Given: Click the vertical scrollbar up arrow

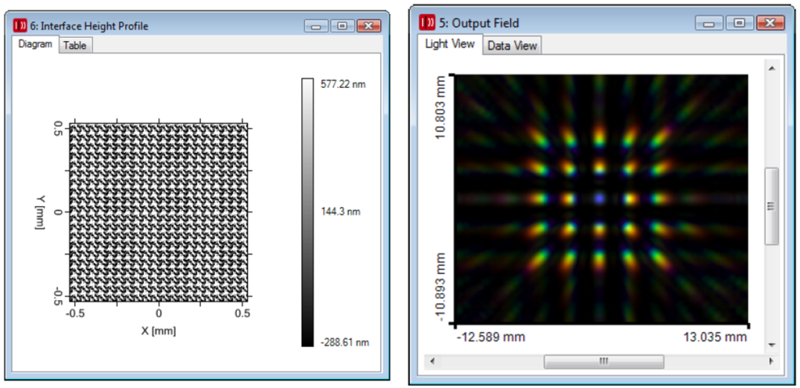Looking at the screenshot, I should point(771,68).
